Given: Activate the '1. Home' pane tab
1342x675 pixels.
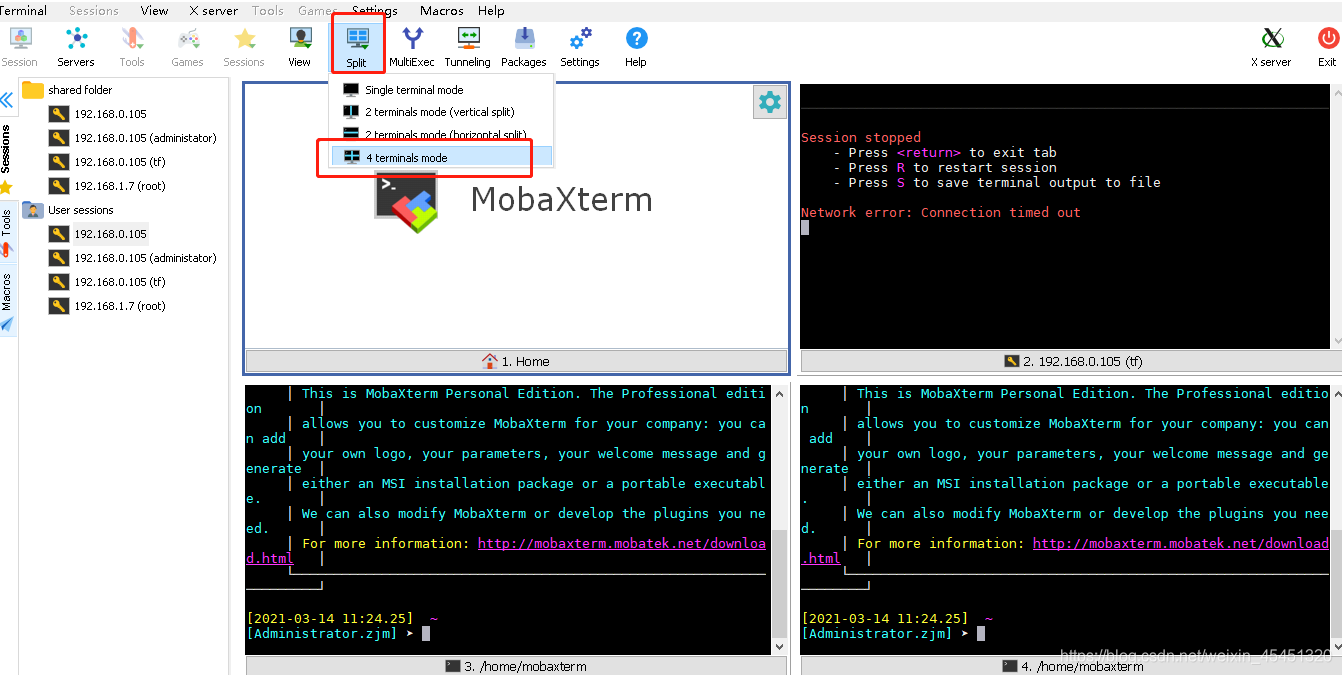Looking at the screenshot, I should (x=516, y=361).
